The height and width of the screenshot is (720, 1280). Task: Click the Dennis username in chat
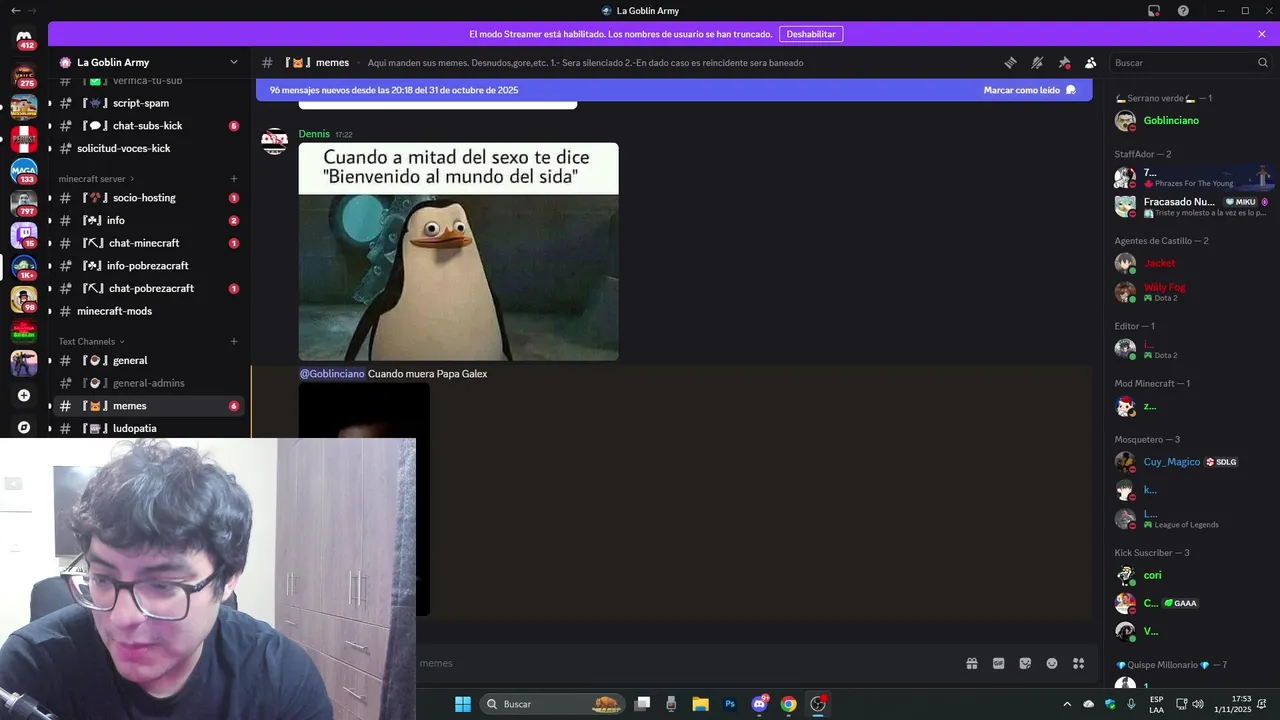314,134
